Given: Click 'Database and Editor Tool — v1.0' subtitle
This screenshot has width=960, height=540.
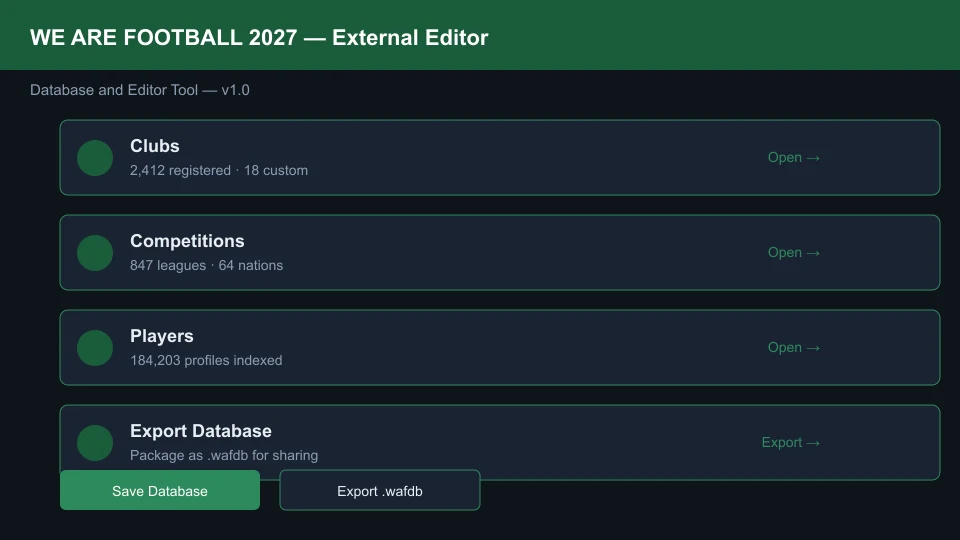Looking at the screenshot, I should tap(140, 90).
